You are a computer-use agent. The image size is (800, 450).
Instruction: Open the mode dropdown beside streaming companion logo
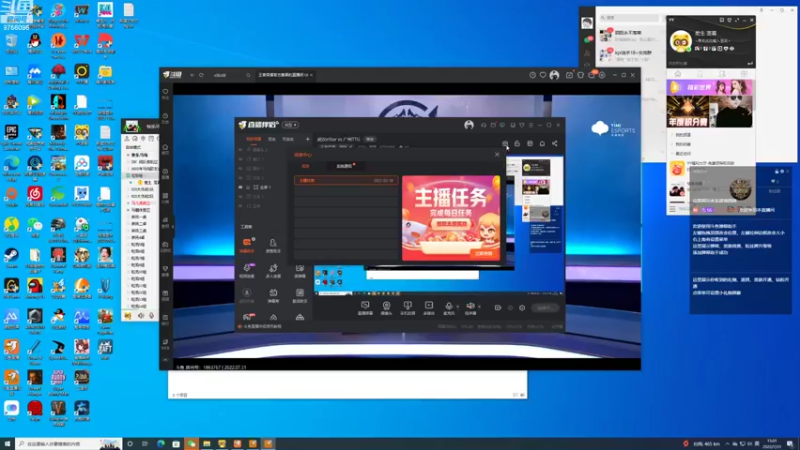[290, 125]
